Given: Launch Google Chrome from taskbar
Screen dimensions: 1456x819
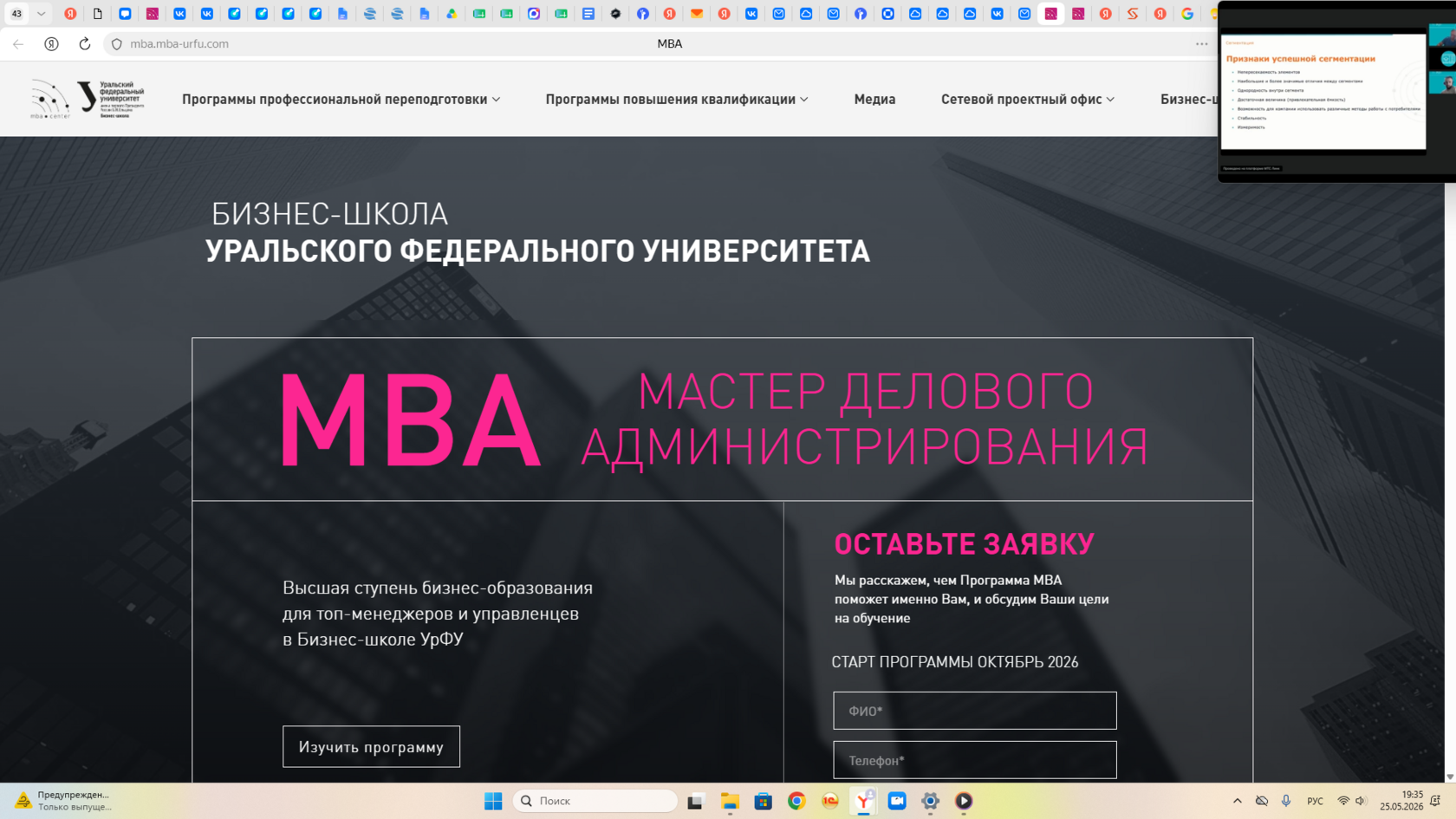Looking at the screenshot, I should (796, 802).
